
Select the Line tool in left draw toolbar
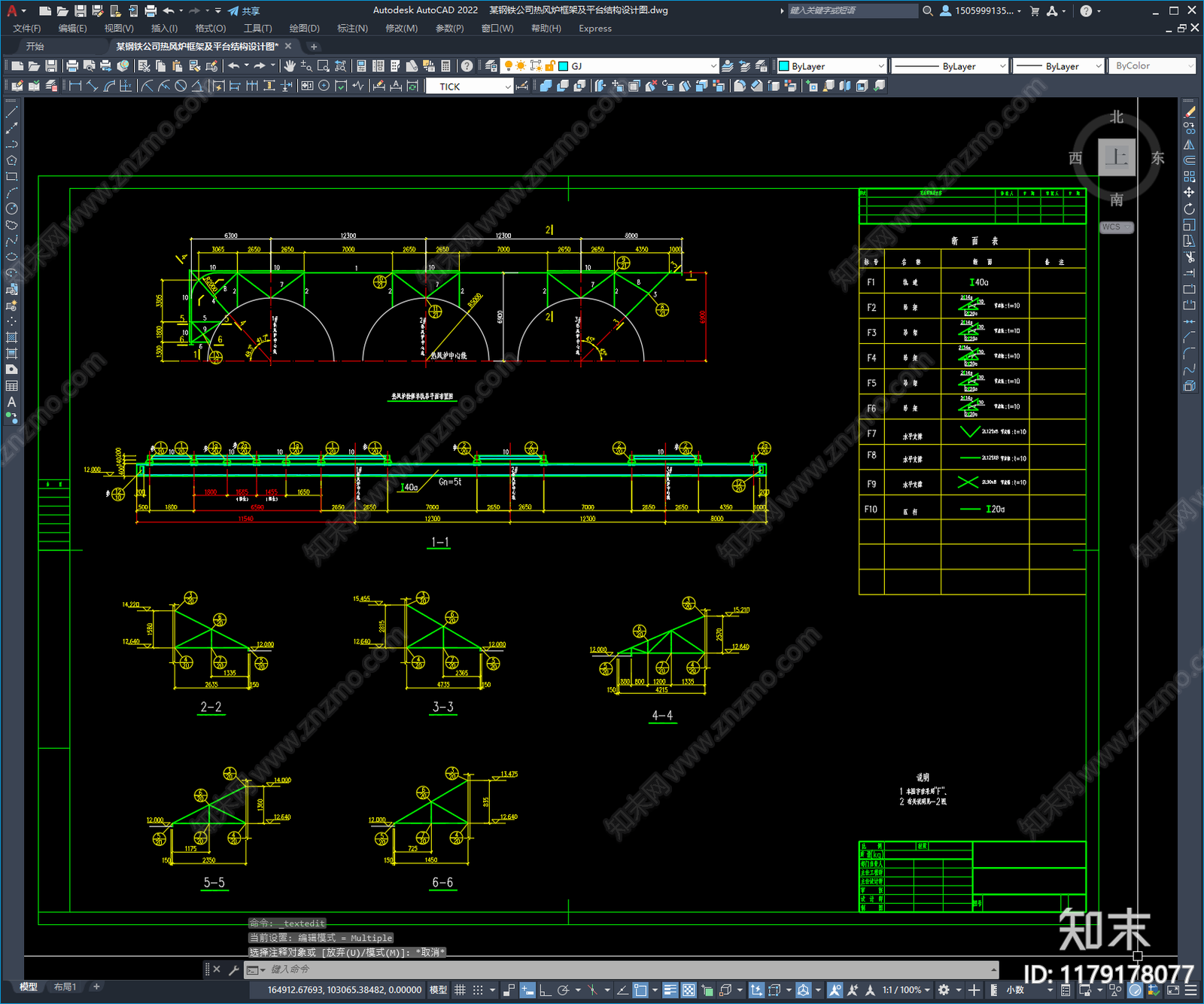click(x=11, y=111)
